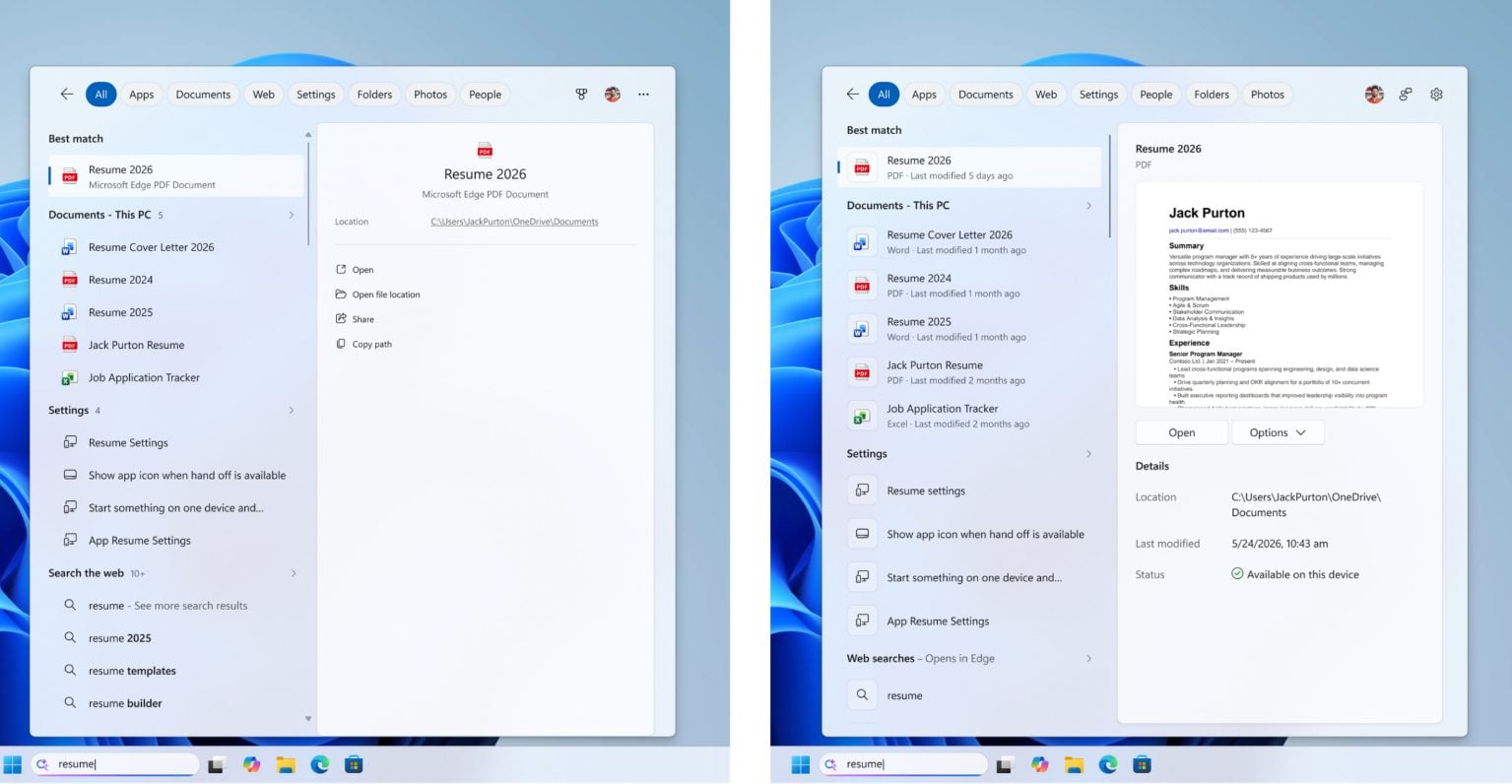Image resolution: width=1512 pixels, height=784 pixels.
Task: Click the icon beside lowercase 'Resume settings', right window
Action: pyautogui.click(x=862, y=490)
